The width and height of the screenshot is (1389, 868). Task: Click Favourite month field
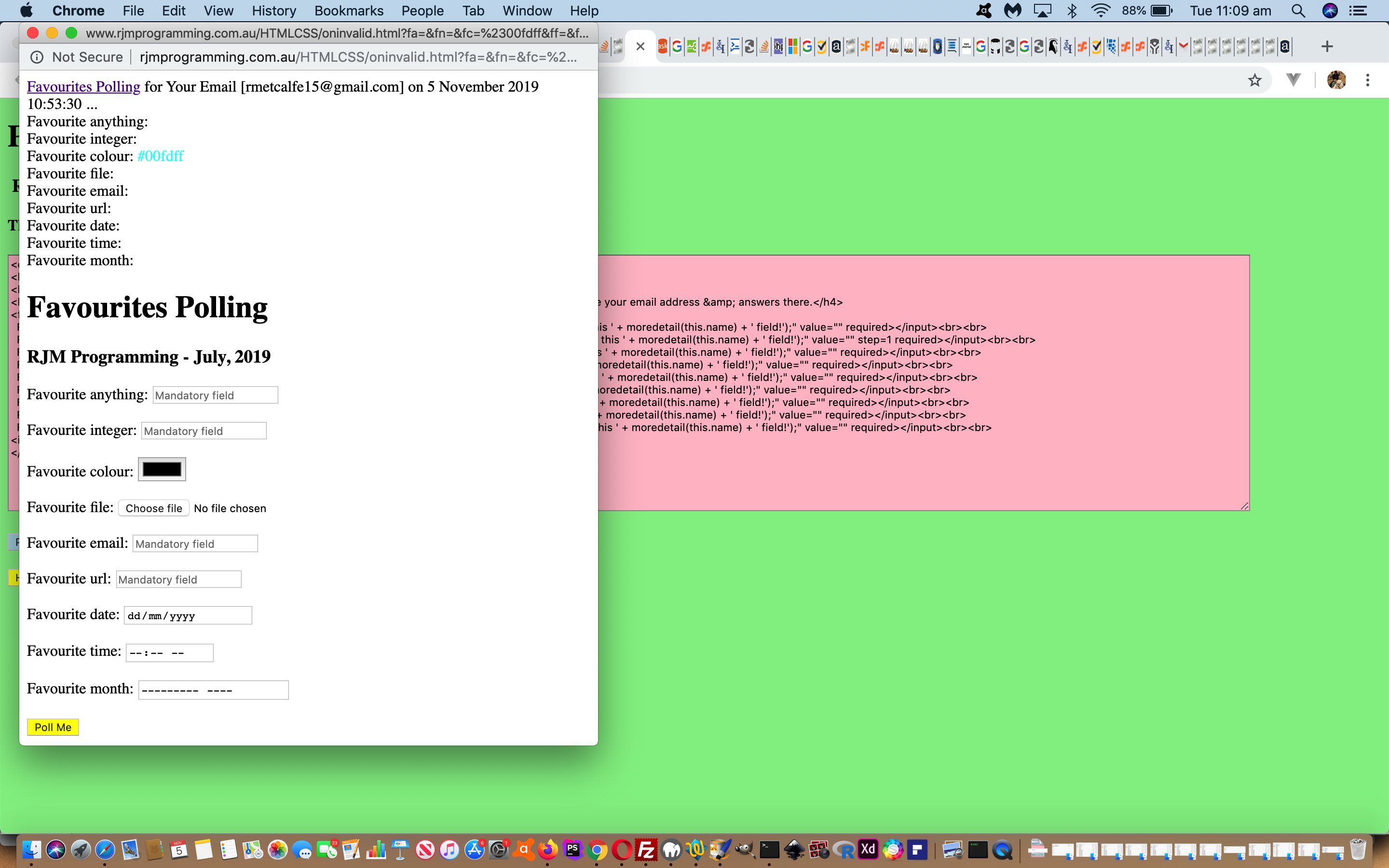[x=214, y=690]
